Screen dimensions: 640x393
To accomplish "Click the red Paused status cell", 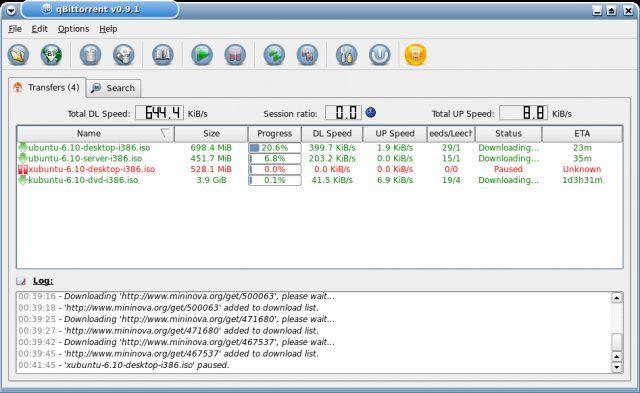I will pos(508,169).
